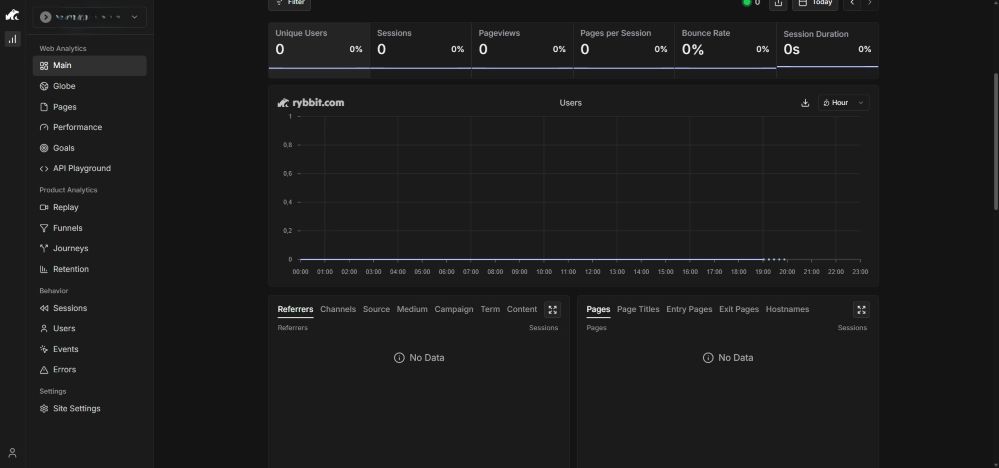
Task: Expand the Referrers panel to fullscreen
Action: point(553,310)
